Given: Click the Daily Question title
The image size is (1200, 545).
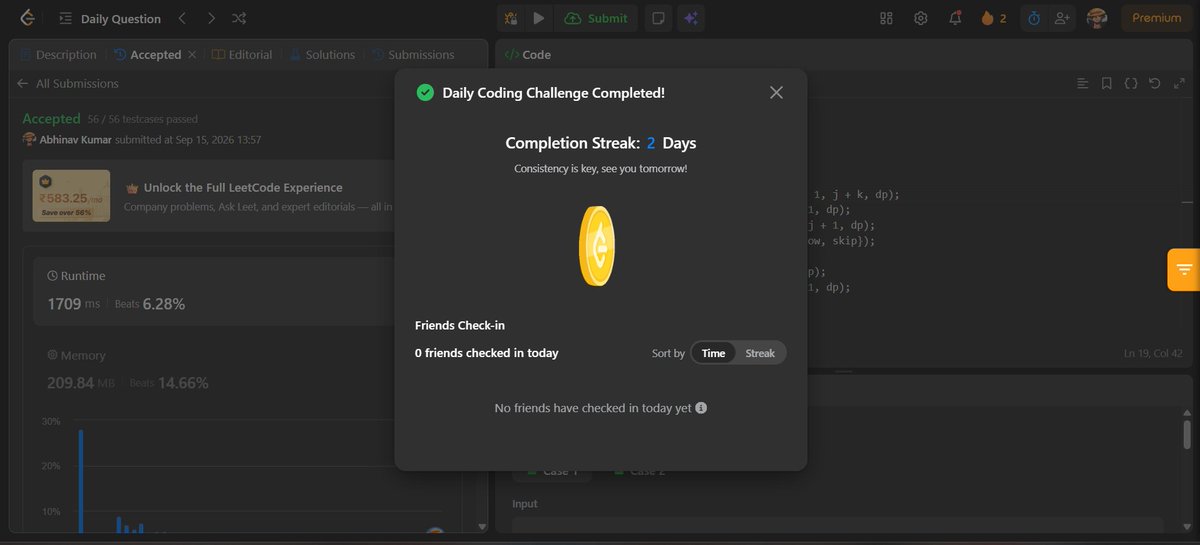Looking at the screenshot, I should [x=120, y=18].
